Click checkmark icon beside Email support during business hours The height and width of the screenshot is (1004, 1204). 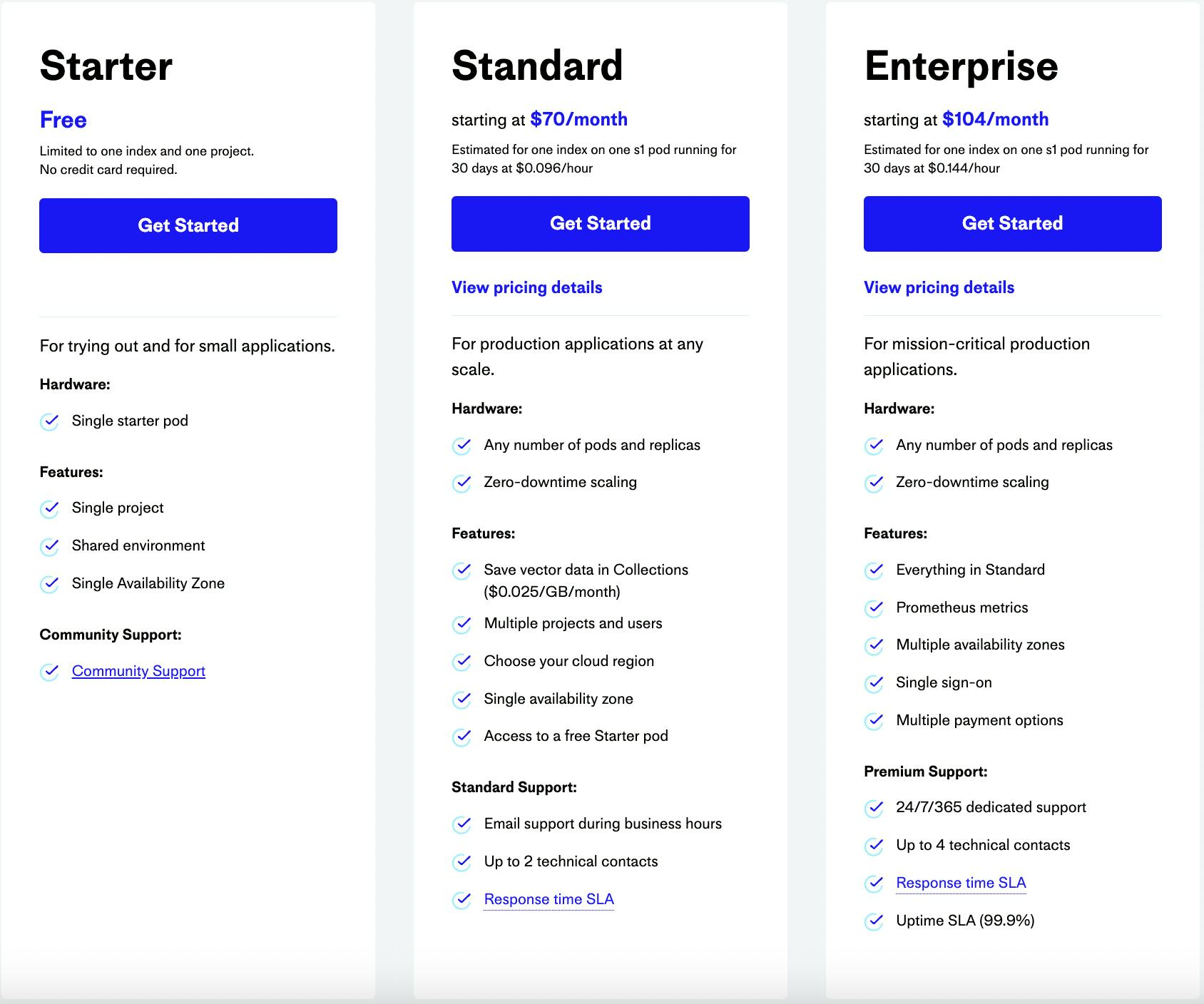click(461, 824)
